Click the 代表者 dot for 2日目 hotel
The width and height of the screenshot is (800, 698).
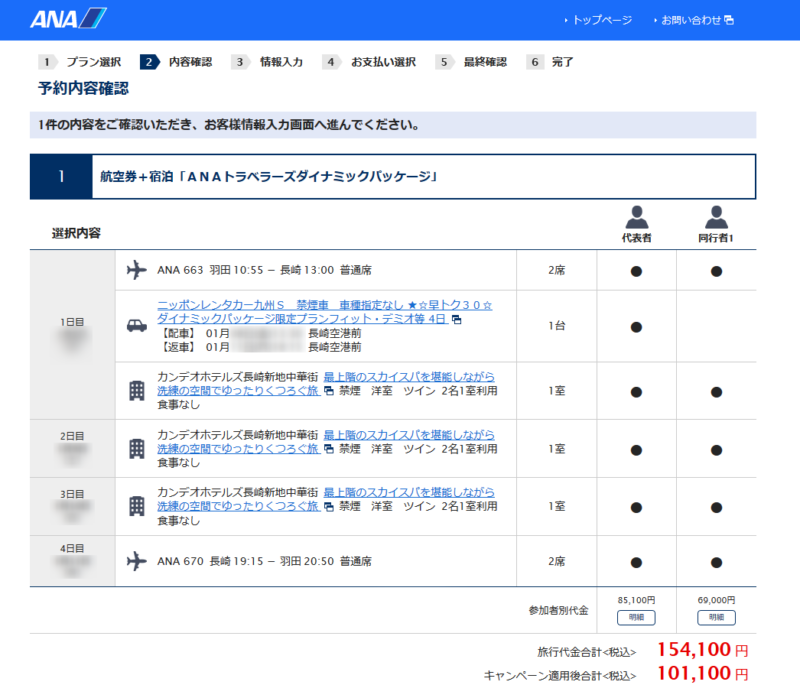[x=636, y=451]
